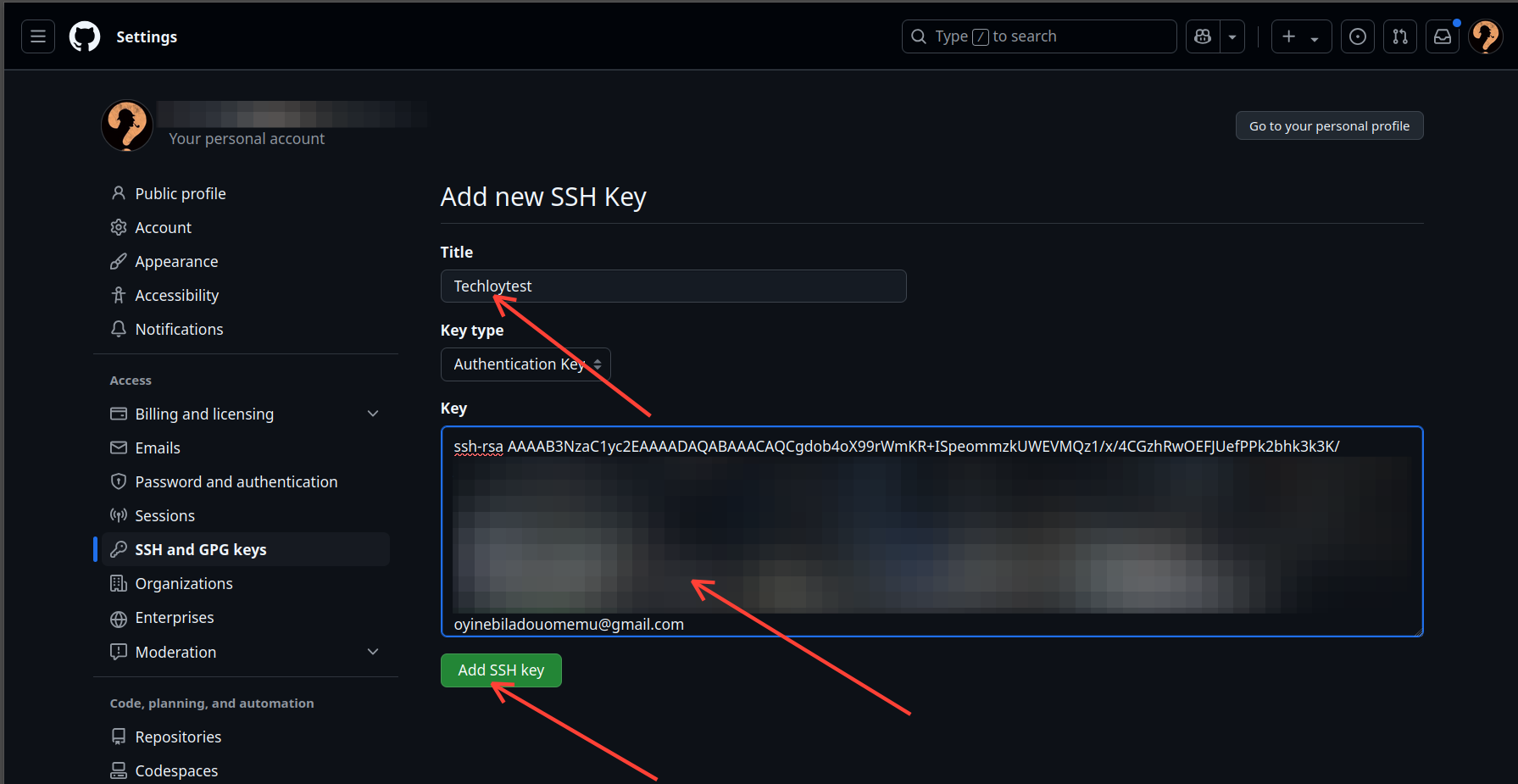Click the GitHub logo icon
This screenshot has height=784, width=1518.
point(85,36)
